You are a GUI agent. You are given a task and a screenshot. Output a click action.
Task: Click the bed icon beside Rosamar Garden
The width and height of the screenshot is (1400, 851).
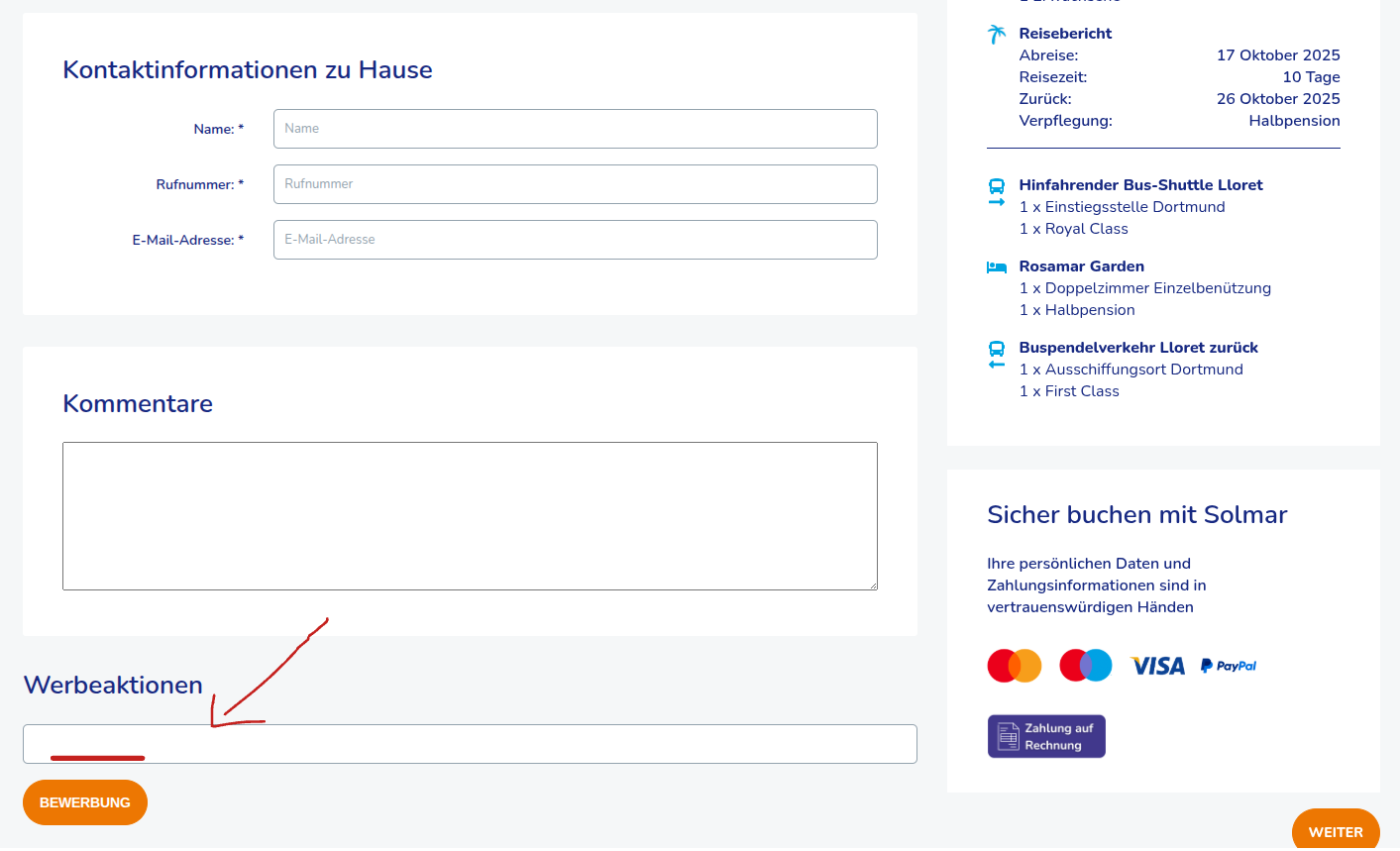997,266
